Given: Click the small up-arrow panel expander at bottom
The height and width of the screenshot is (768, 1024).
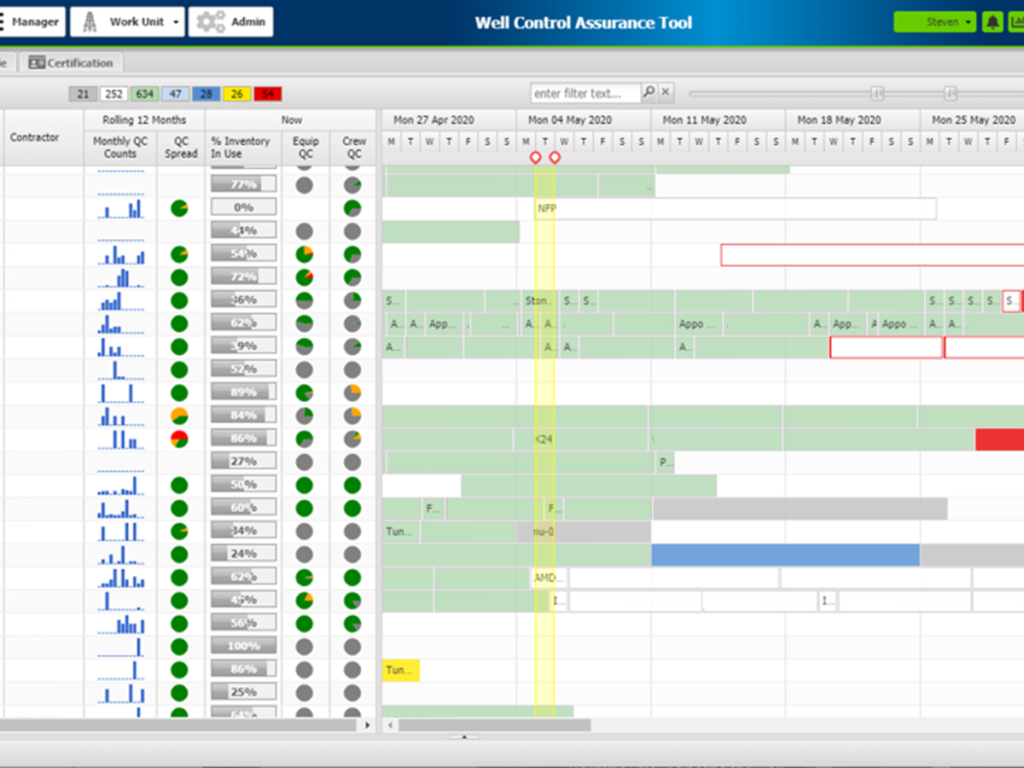Looking at the screenshot, I should 463,737.
